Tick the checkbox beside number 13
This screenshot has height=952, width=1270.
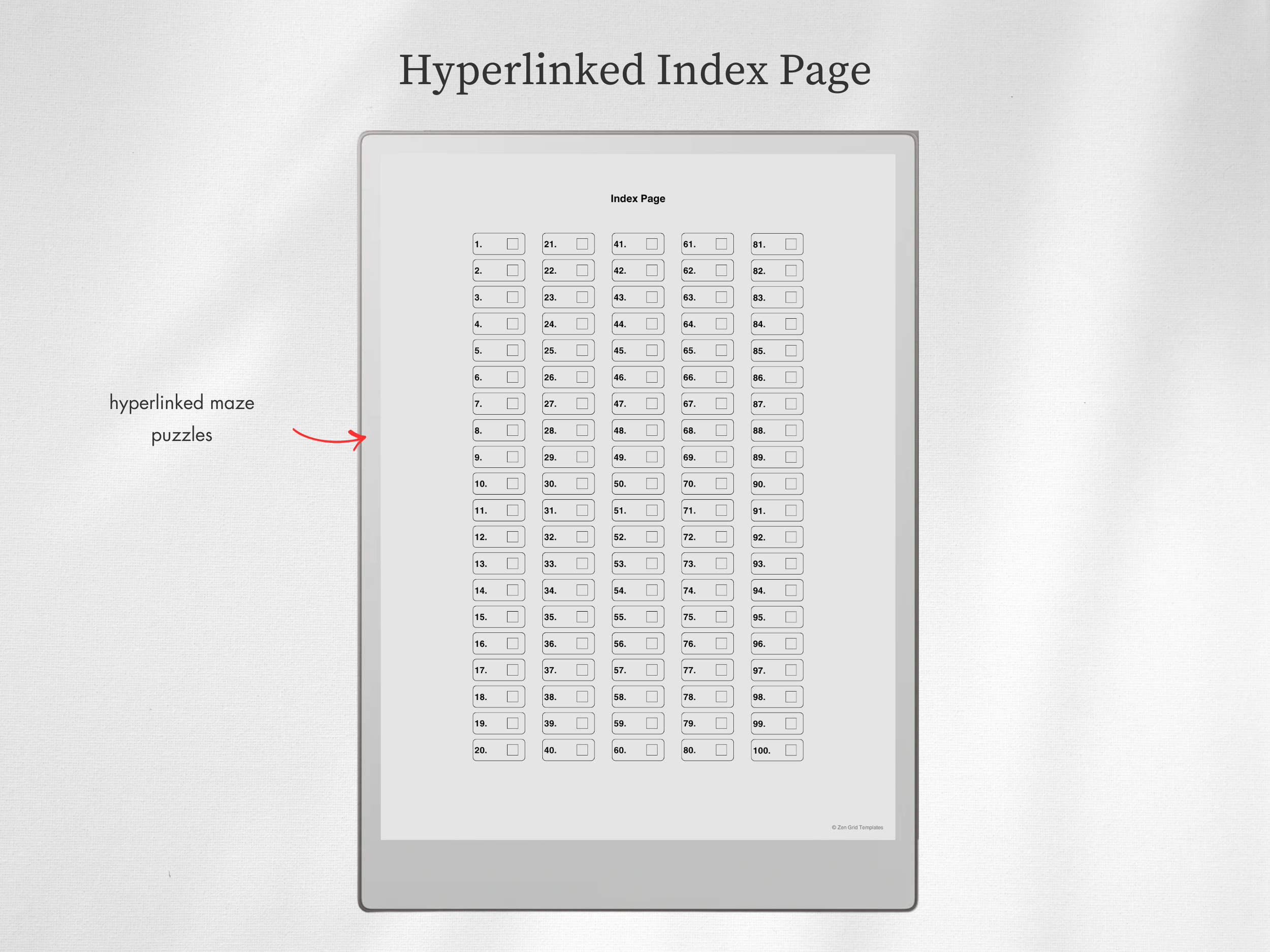point(513,564)
